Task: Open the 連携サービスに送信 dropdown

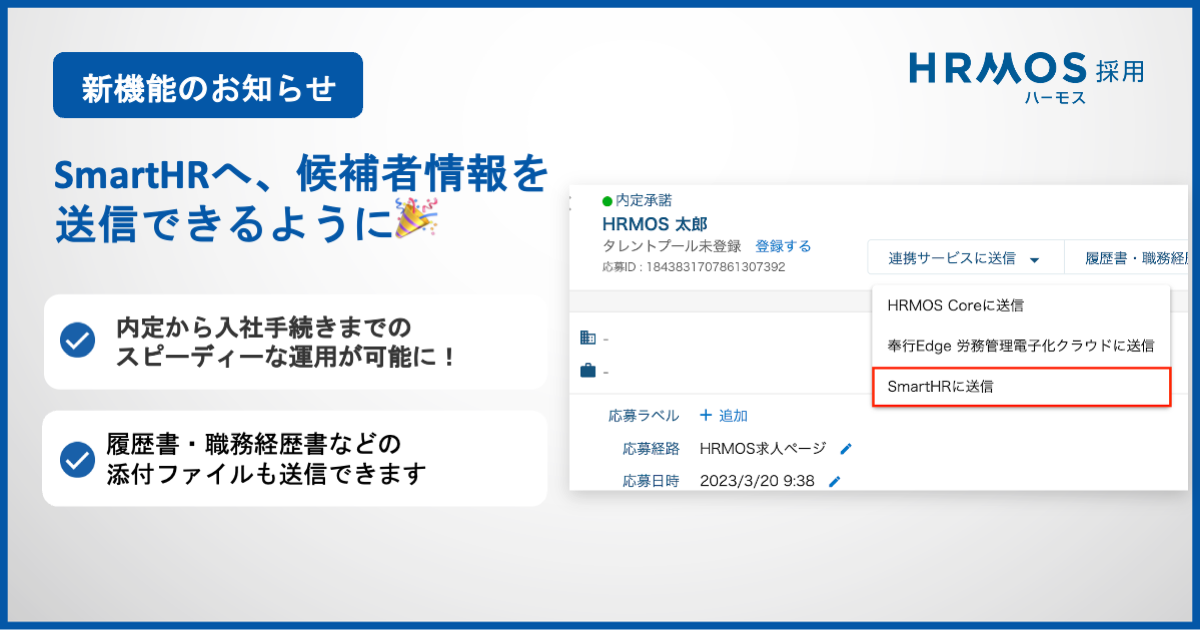Action: 965,258
